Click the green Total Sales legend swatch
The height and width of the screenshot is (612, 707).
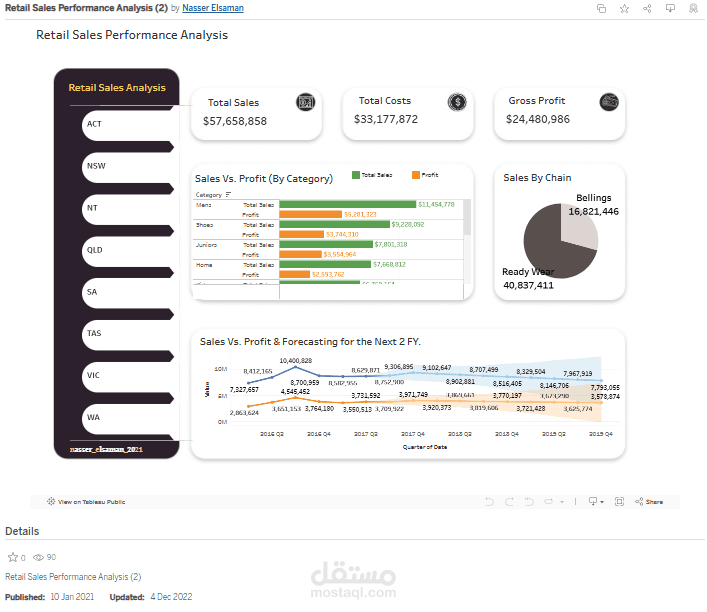point(356,175)
